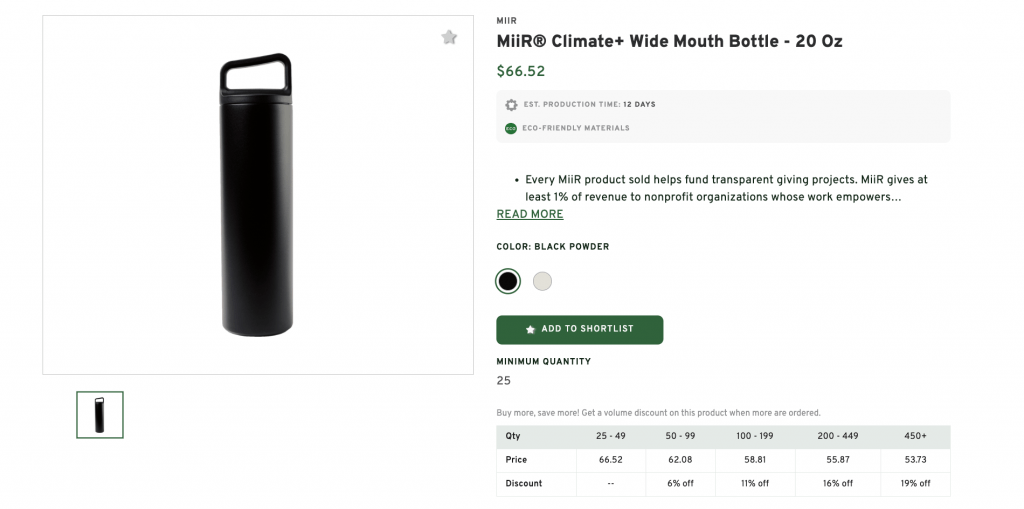
Task: Click the favorite star icon on product image
Action: tap(449, 38)
